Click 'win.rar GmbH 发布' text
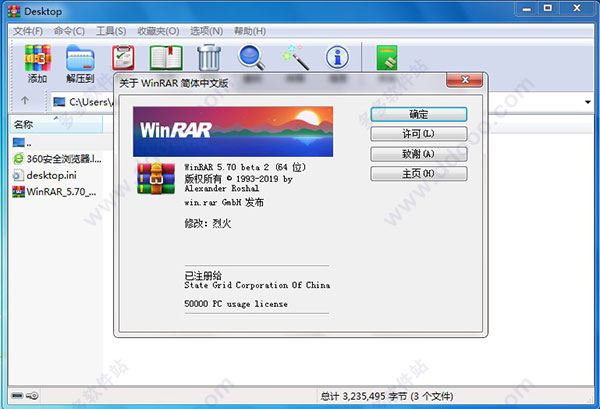Image resolution: width=600 pixels, height=409 pixels. (224, 202)
